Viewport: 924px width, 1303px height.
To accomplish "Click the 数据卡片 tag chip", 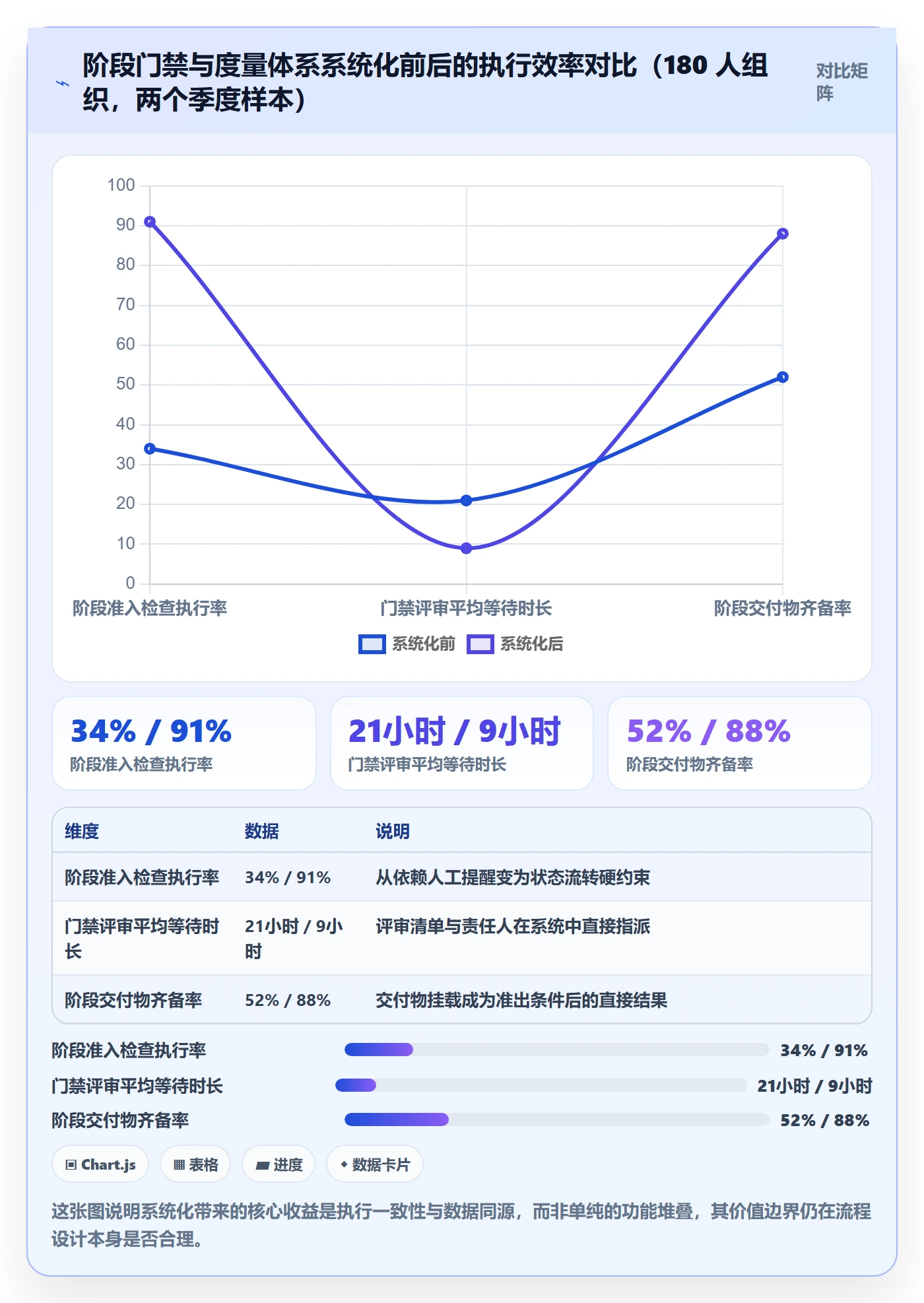I will [x=375, y=1164].
